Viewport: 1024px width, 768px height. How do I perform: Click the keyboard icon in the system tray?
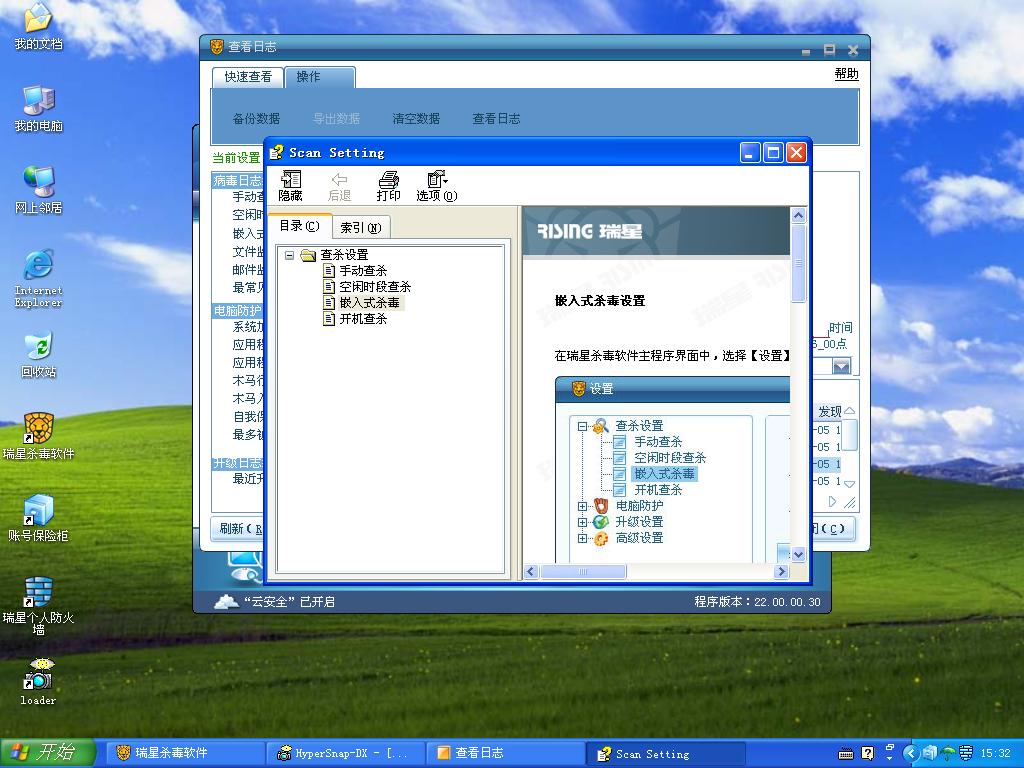click(846, 754)
